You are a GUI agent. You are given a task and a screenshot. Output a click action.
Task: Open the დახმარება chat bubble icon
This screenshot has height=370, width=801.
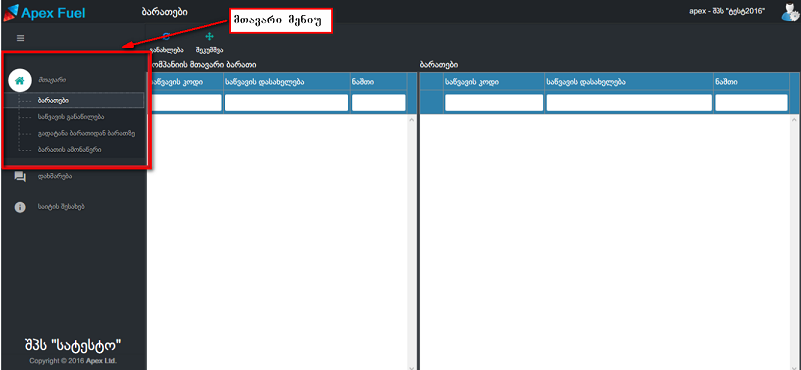point(20,177)
